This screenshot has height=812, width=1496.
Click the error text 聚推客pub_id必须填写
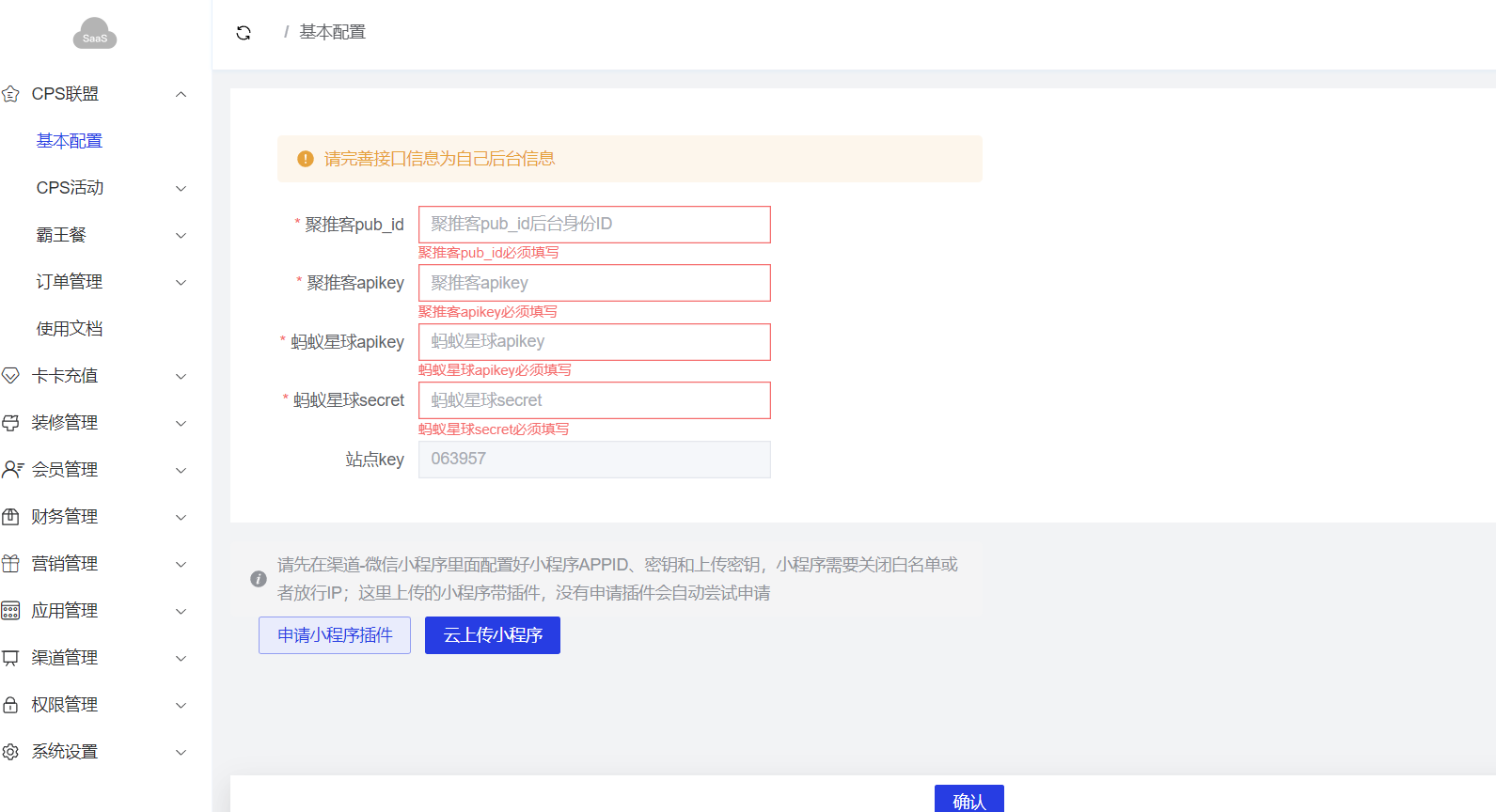pyautogui.click(x=489, y=253)
